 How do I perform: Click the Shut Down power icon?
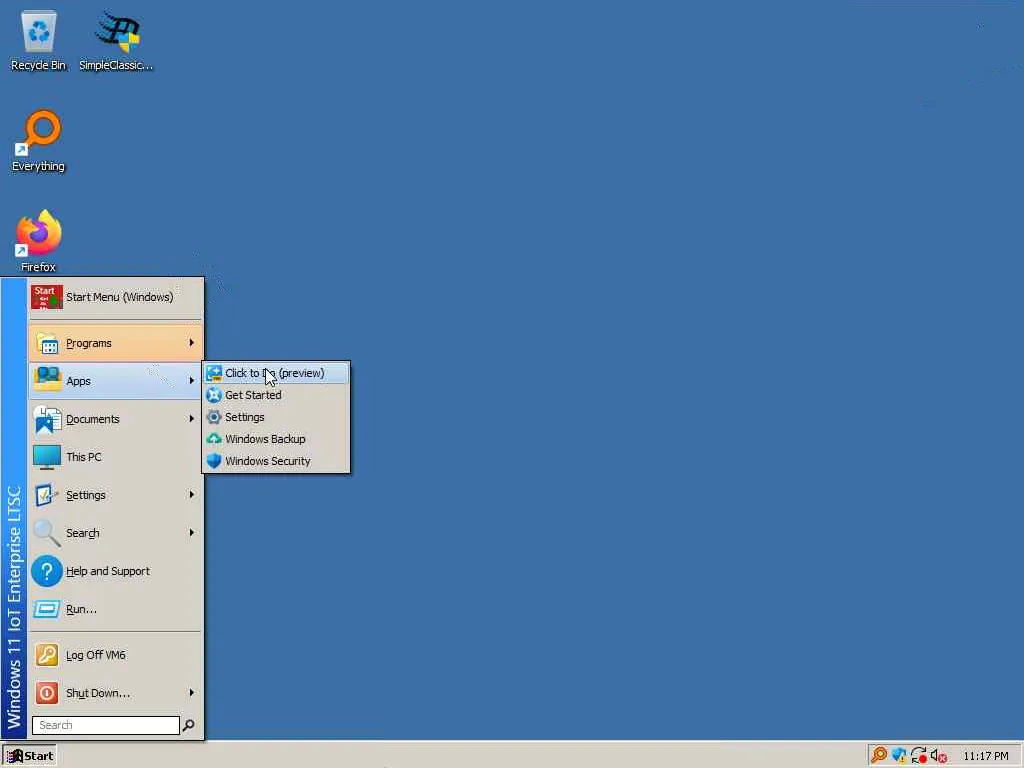[x=46, y=693]
